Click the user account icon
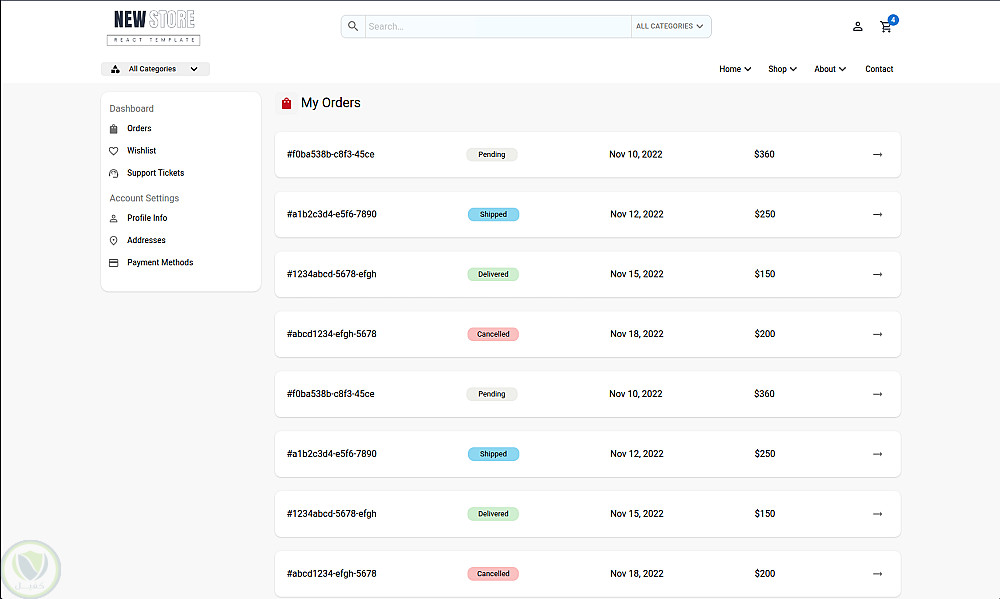Viewport: 1000px width, 599px height. 858,27
